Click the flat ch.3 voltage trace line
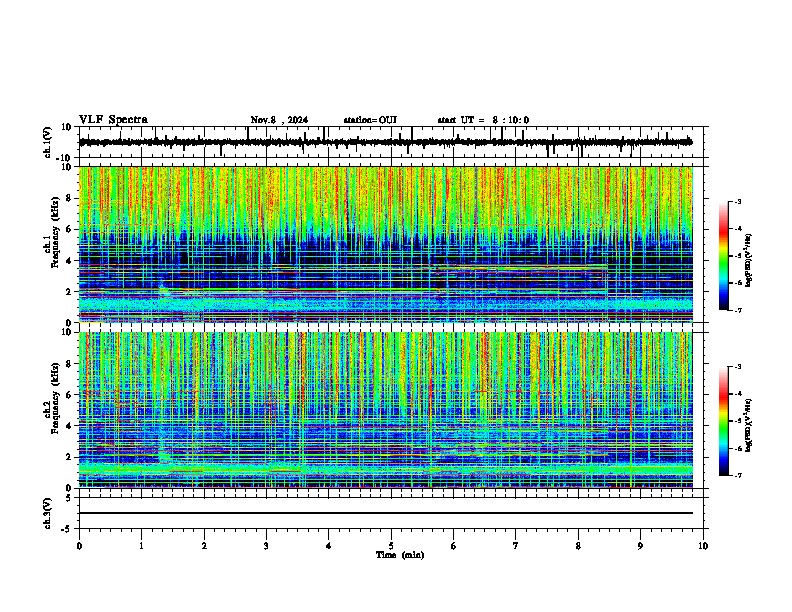 pos(385,513)
